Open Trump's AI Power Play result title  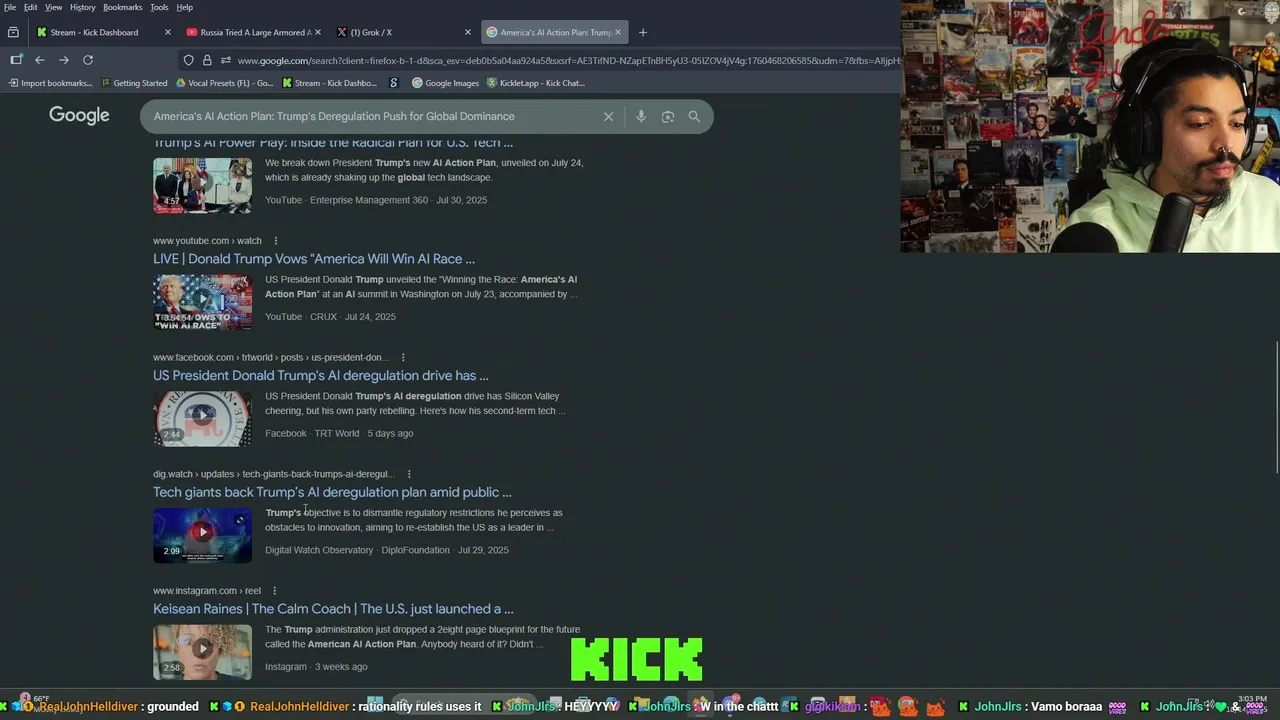tap(333, 143)
